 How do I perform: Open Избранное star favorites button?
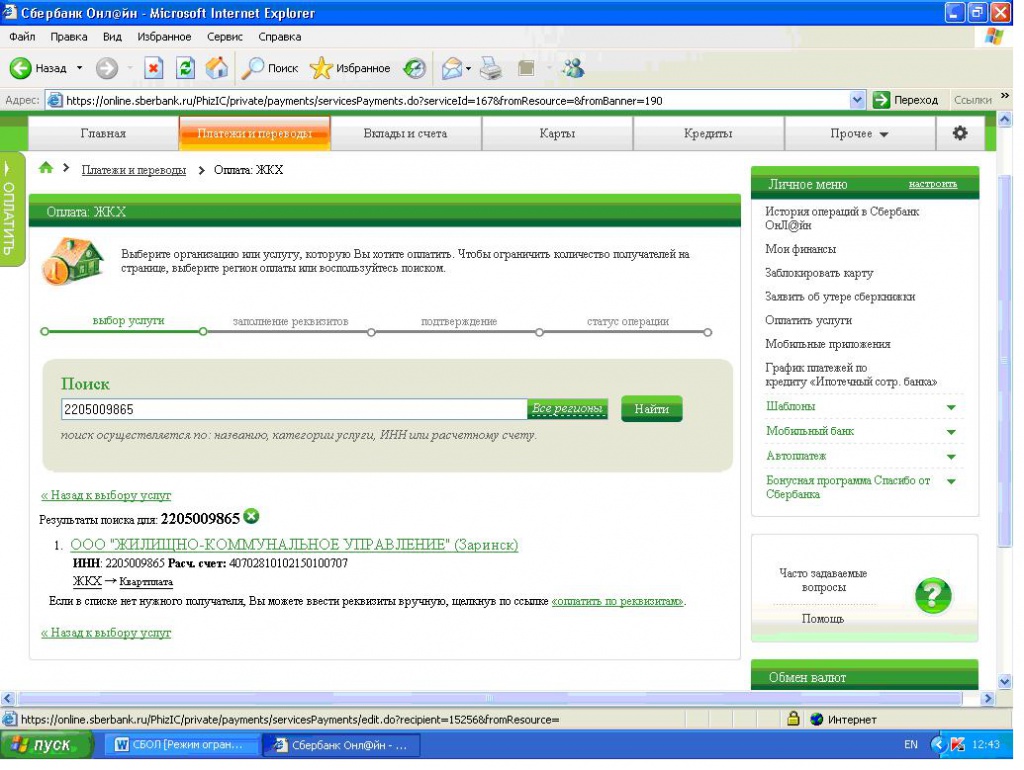coord(350,68)
